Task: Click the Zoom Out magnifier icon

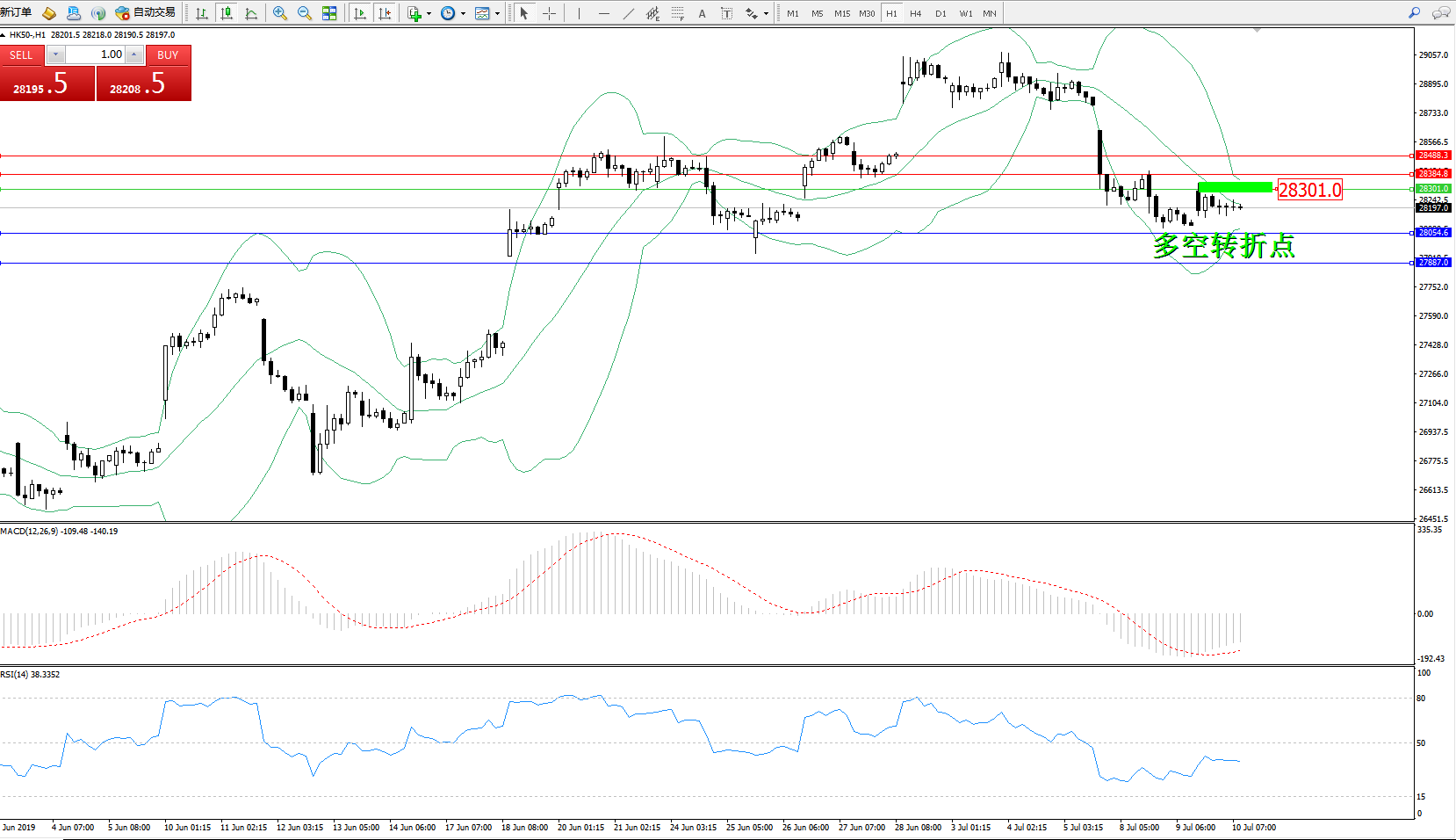Action: coord(305,13)
